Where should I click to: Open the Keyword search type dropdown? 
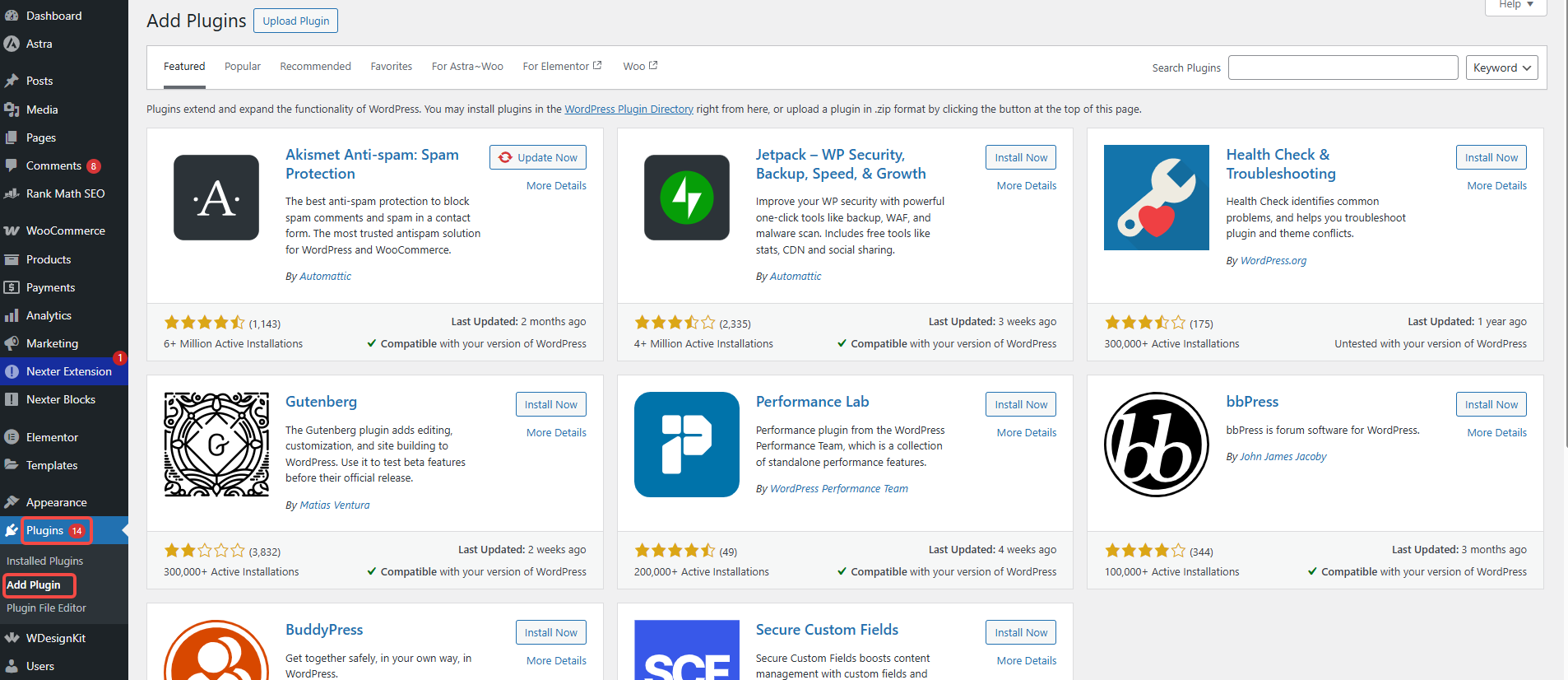(1501, 68)
